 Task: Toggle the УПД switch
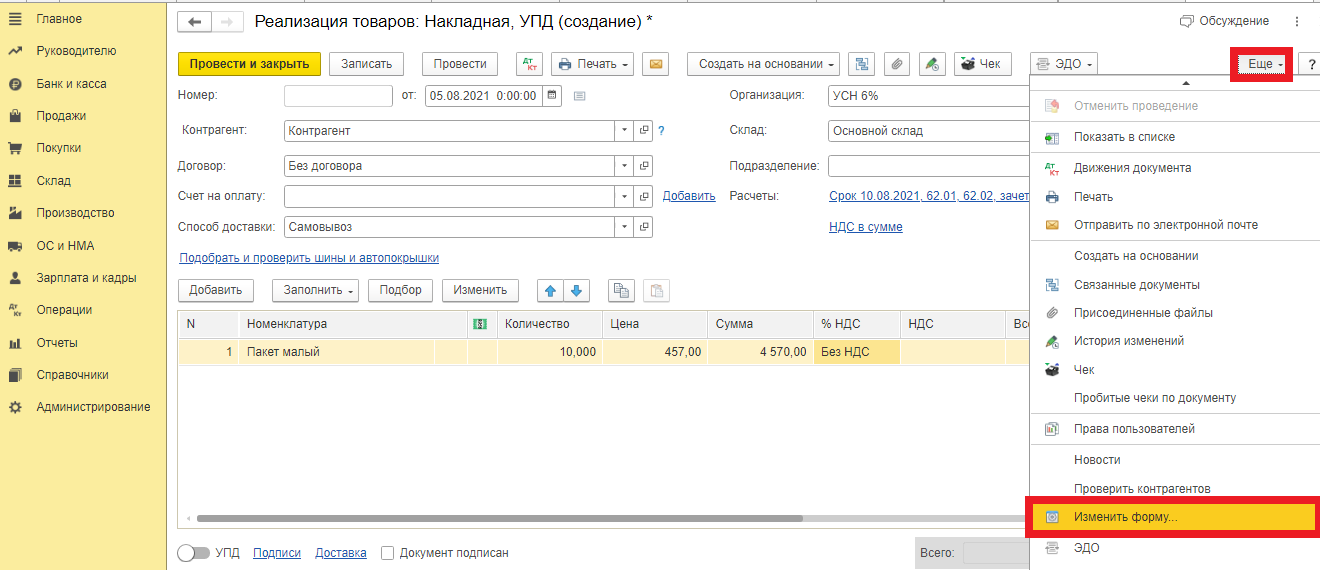pos(192,553)
